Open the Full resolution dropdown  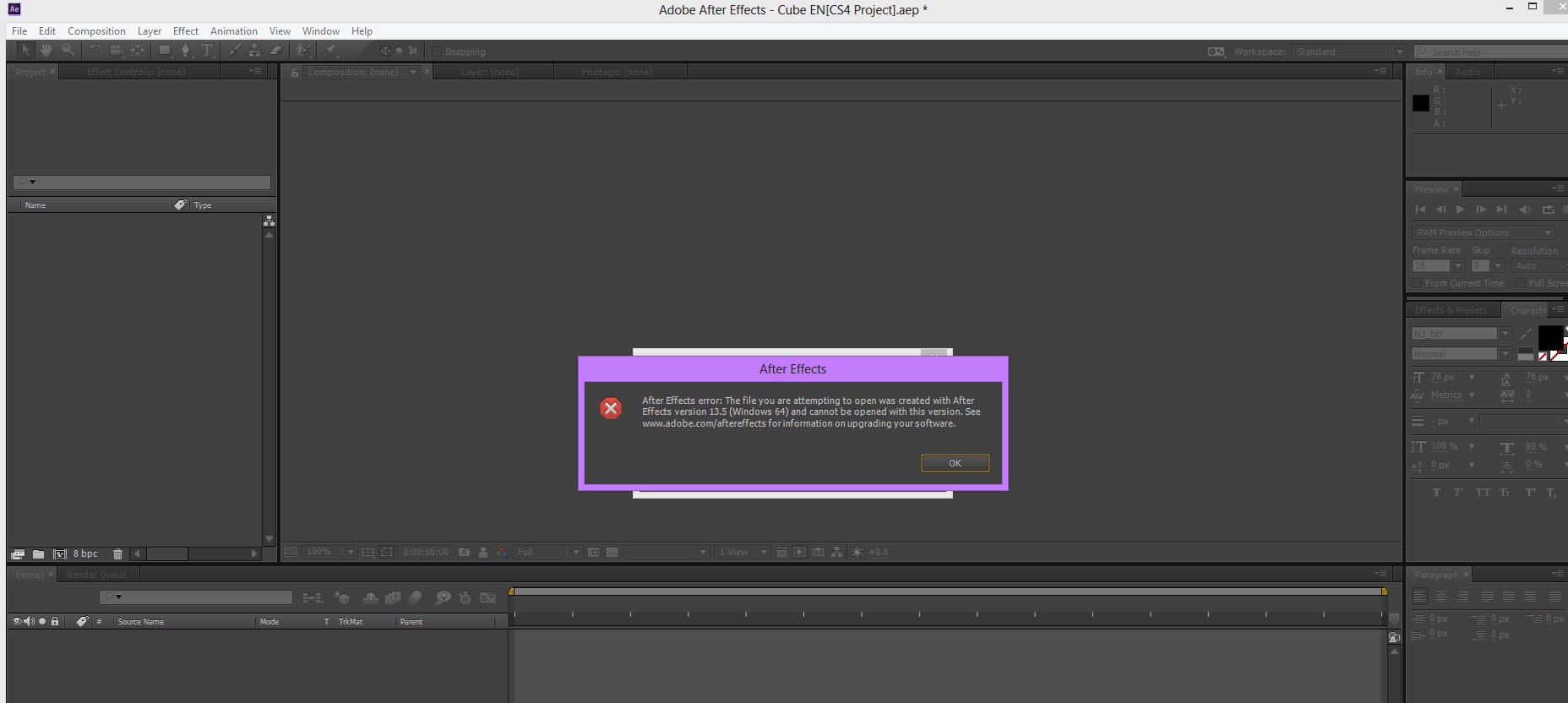[x=547, y=552]
